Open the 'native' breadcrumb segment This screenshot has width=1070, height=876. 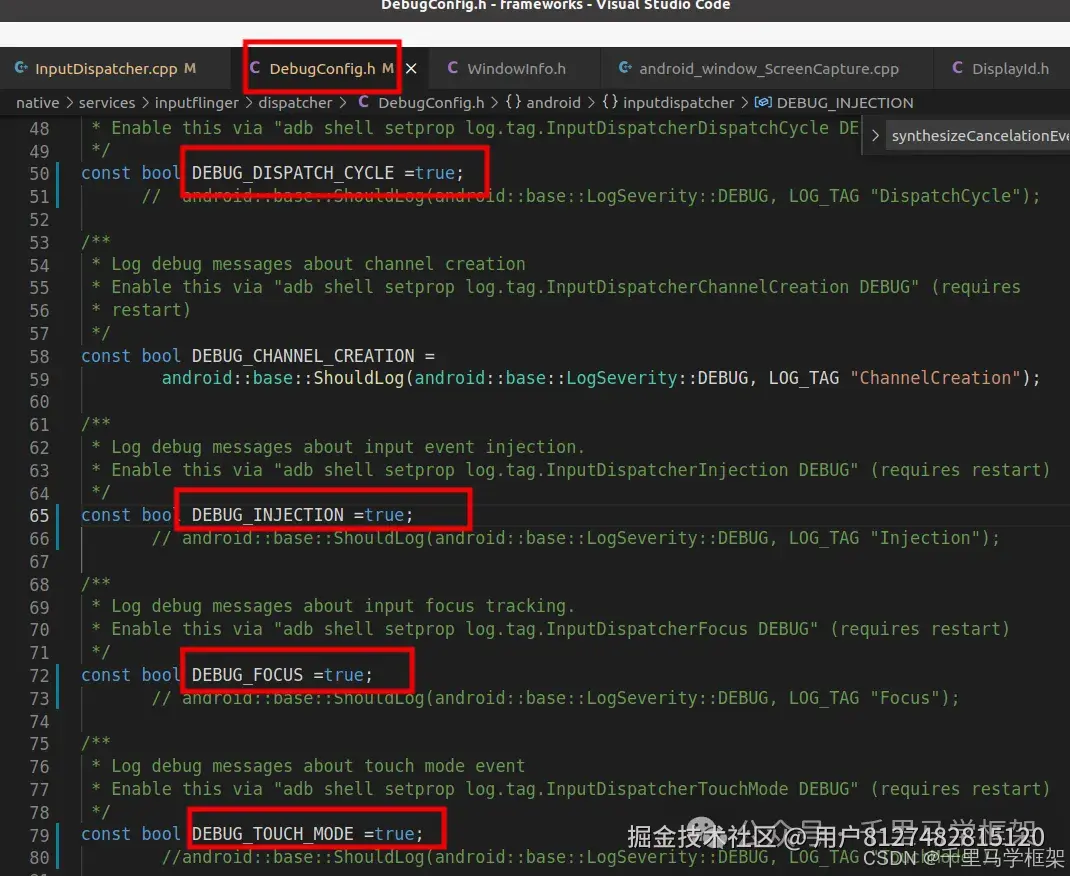(38, 103)
